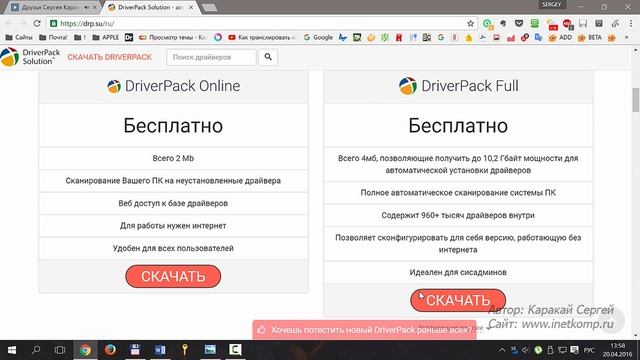The image size is (640, 360).
Task: Open the Windows Start menu
Action: coord(12,350)
